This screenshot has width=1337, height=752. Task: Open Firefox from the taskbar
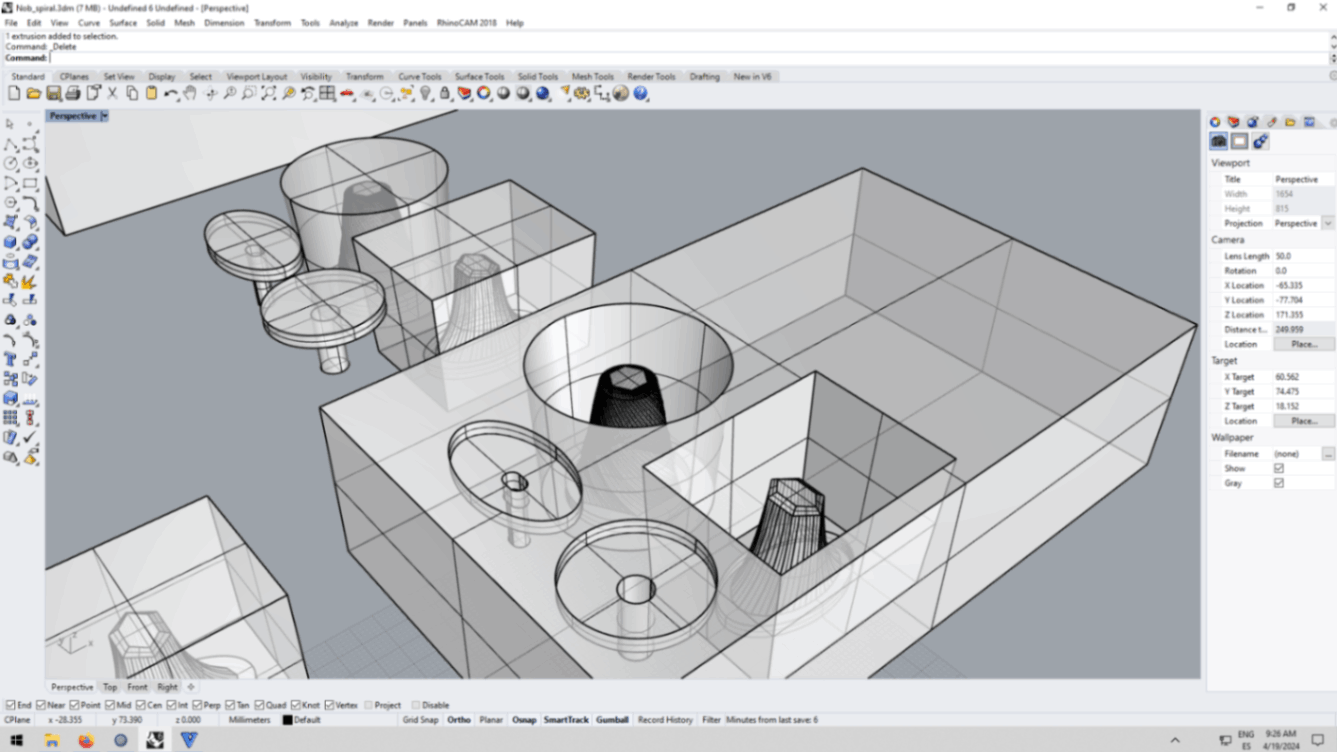pyautogui.click(x=86, y=741)
